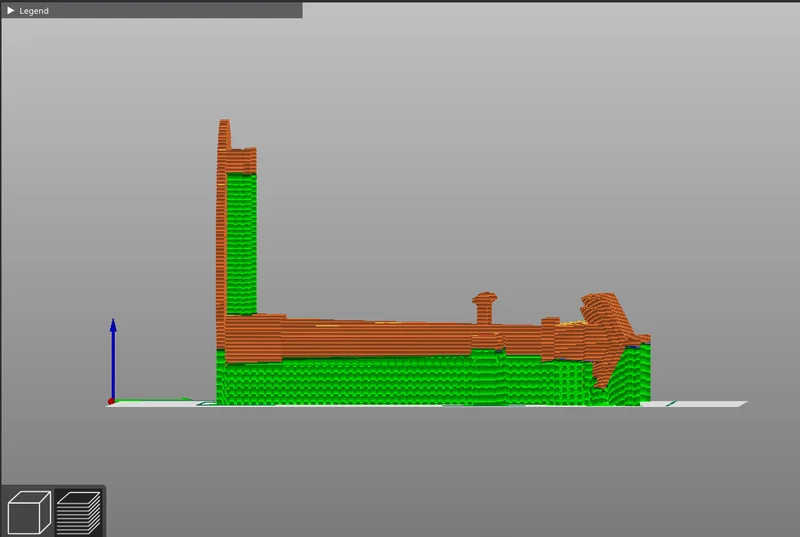Click the Legend label text
The image size is (800, 537).
(34, 11)
